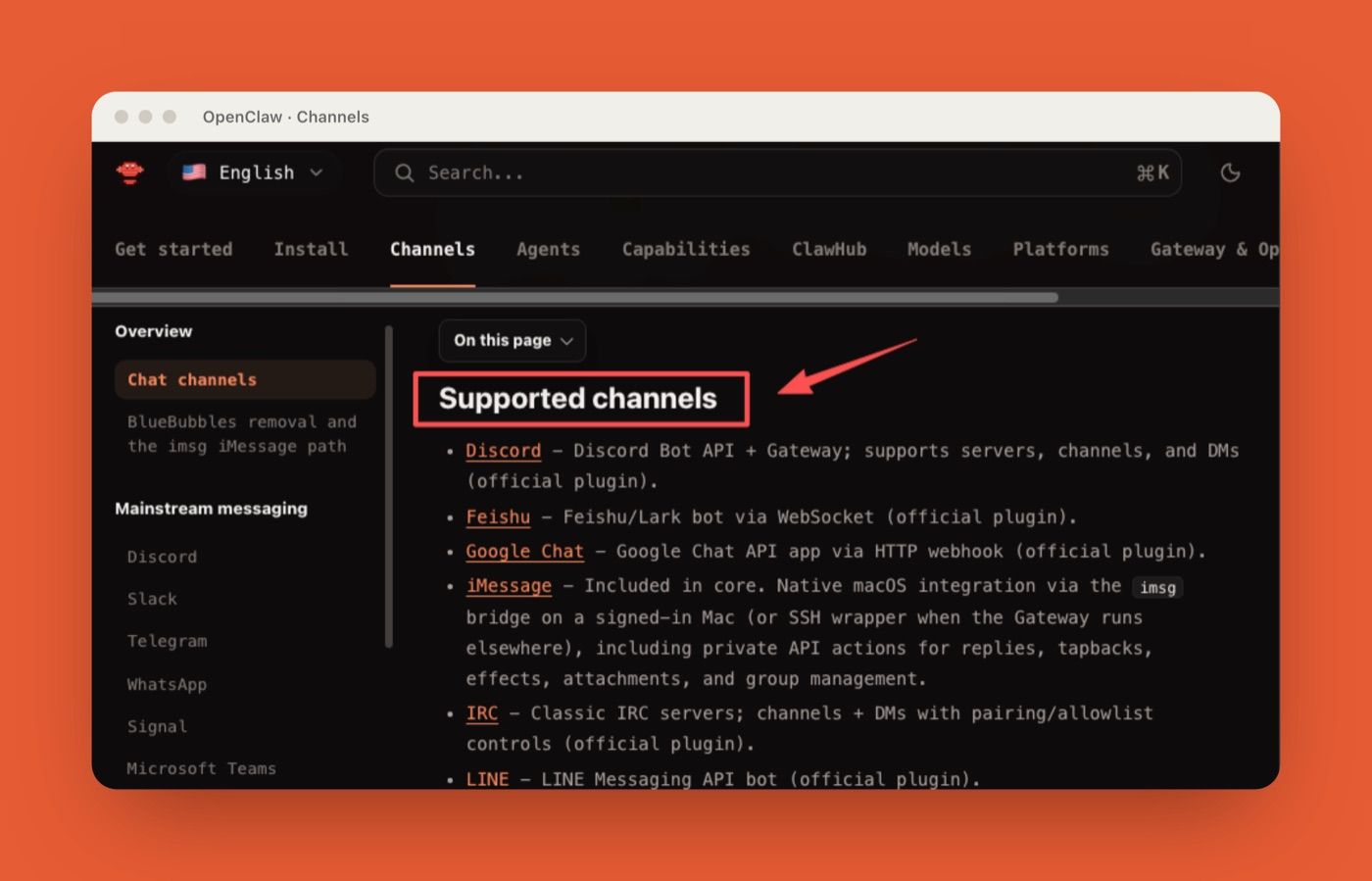Image resolution: width=1372 pixels, height=881 pixels.
Task: Select Discord in the sidebar
Action: pos(162,557)
